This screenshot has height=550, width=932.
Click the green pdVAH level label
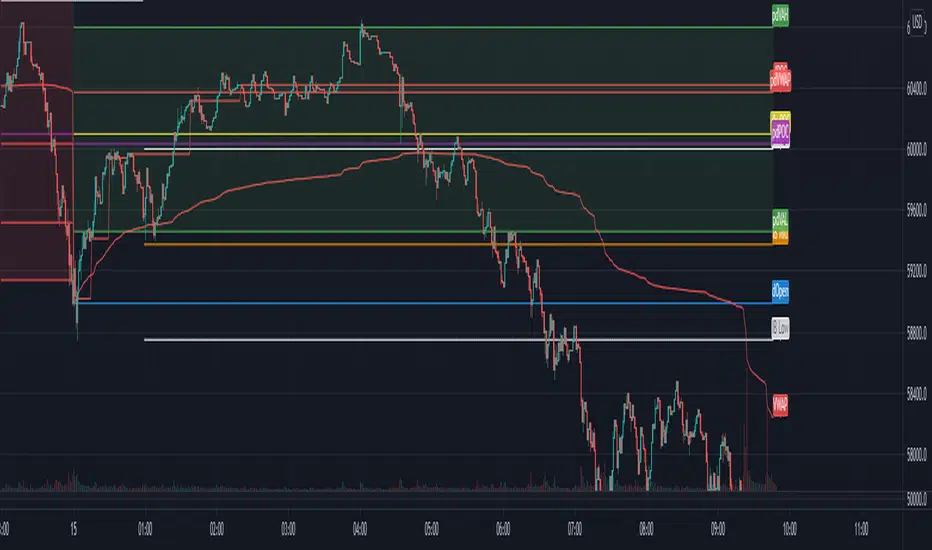(780, 15)
